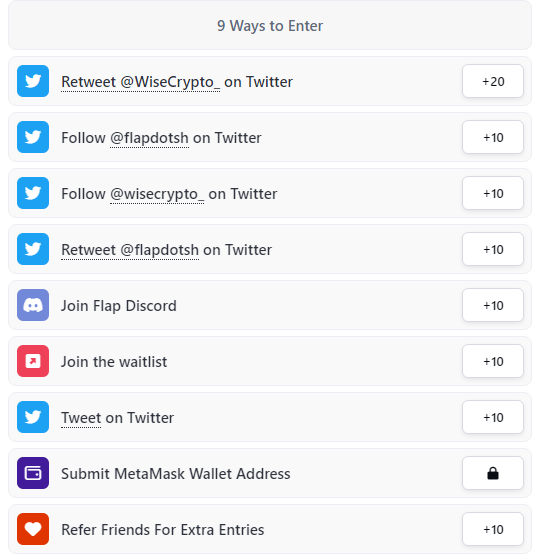
Task: Click Twitter icon beside Retweet @WiseCrypto_
Action: tap(33, 81)
